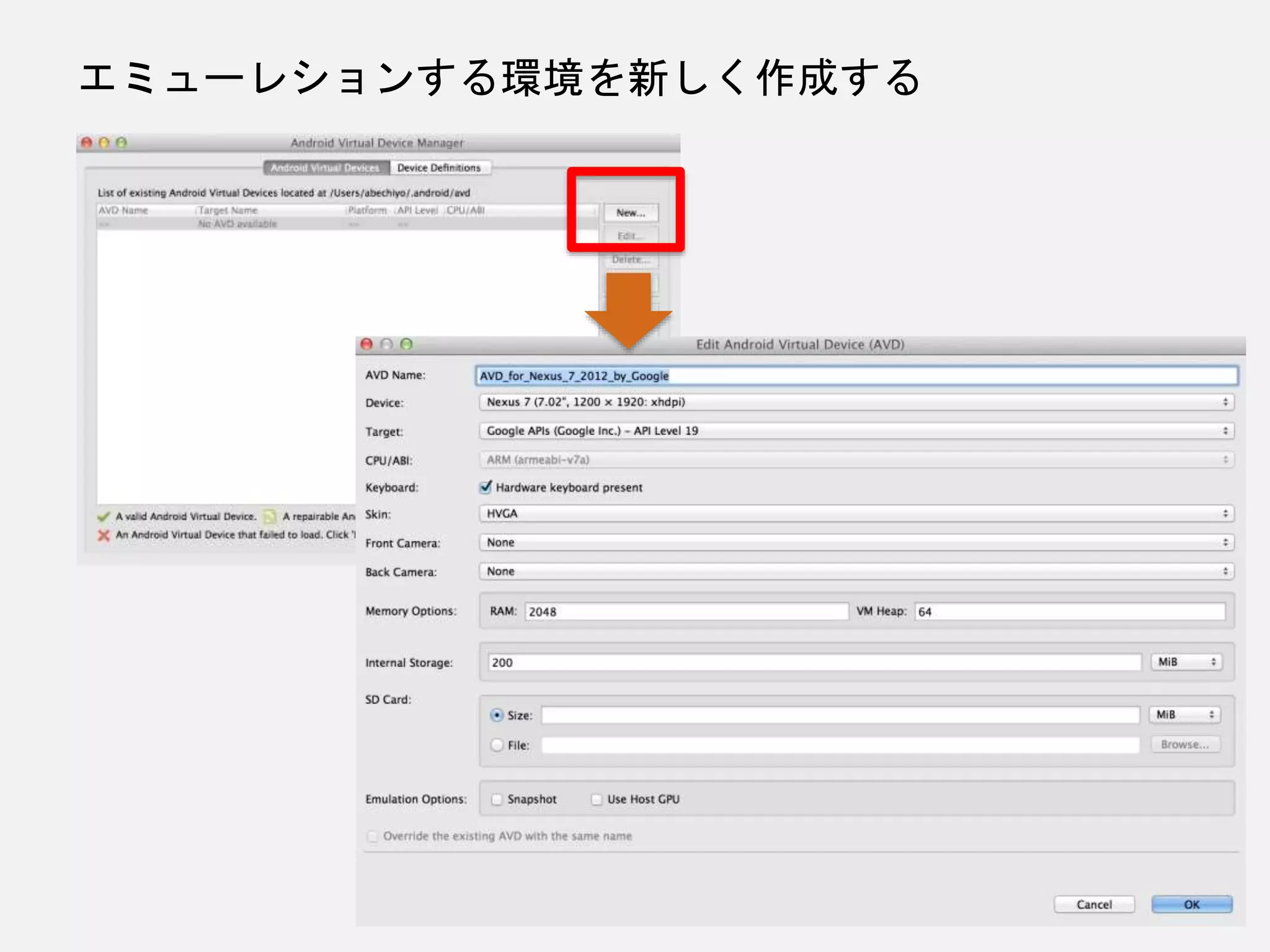Click the Internal Storage field showing 200

point(814,663)
